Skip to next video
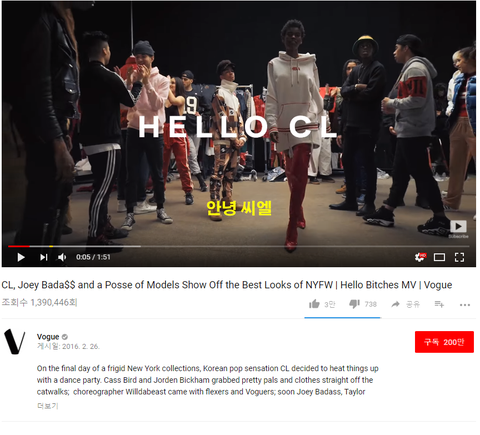Screen dimensions: 480x435 [44, 257]
